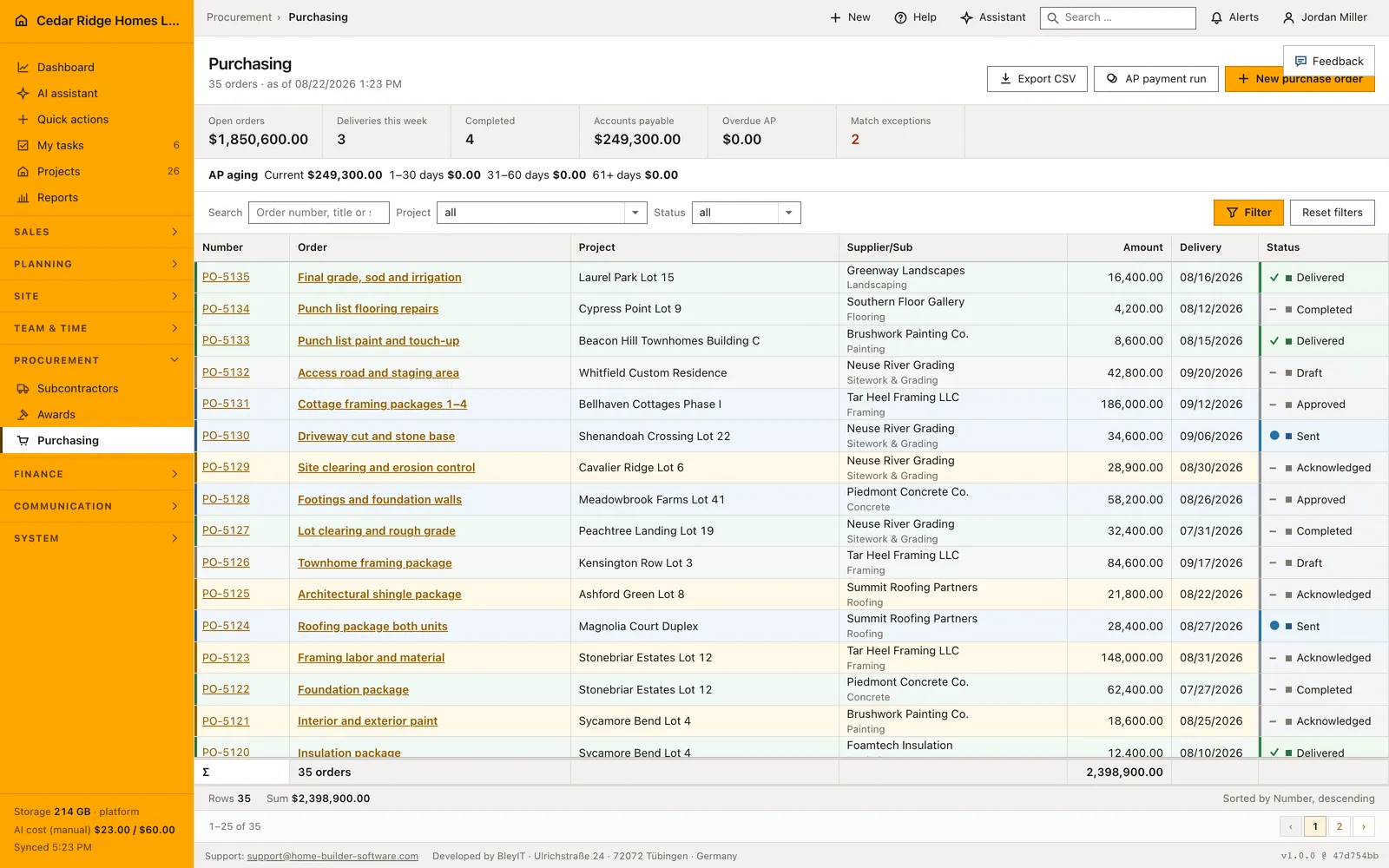The image size is (1389, 868).
Task: Click the Help question mark icon
Action: pyautogui.click(x=901, y=17)
